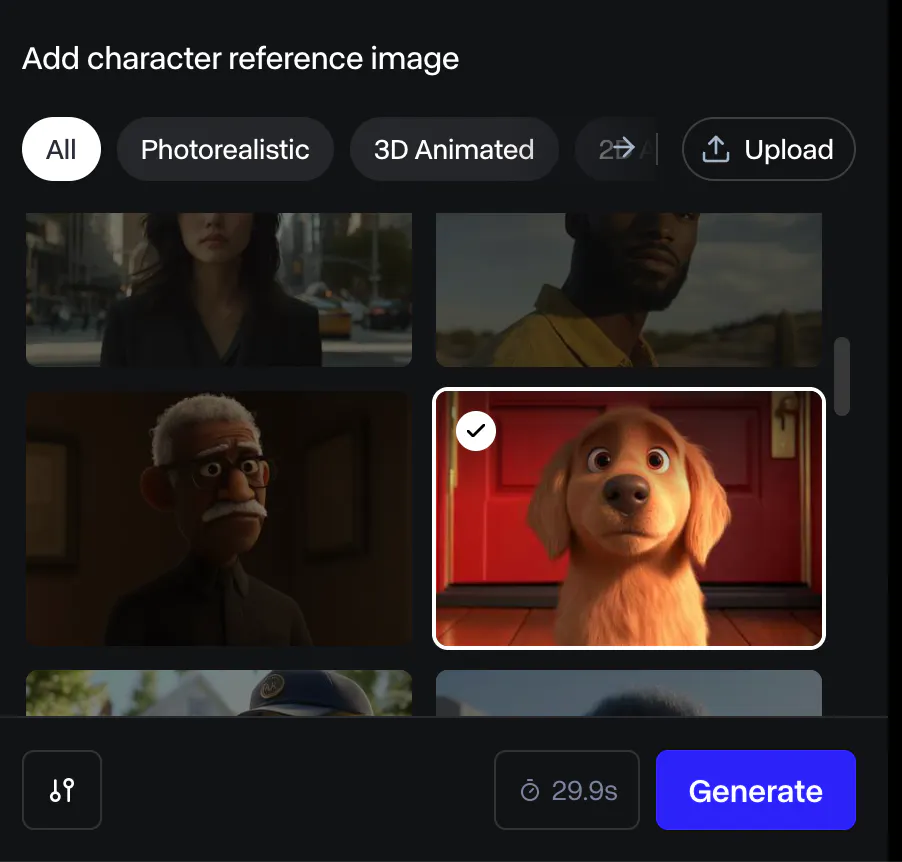Viewport: 902px width, 862px height.
Task: Toggle the checkmark on the puppy image
Action: 476,431
